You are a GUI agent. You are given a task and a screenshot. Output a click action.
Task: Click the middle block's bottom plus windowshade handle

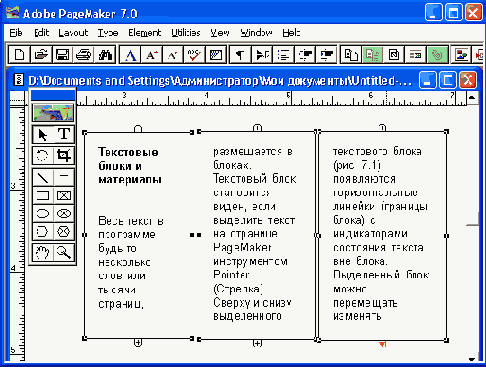[x=257, y=343]
